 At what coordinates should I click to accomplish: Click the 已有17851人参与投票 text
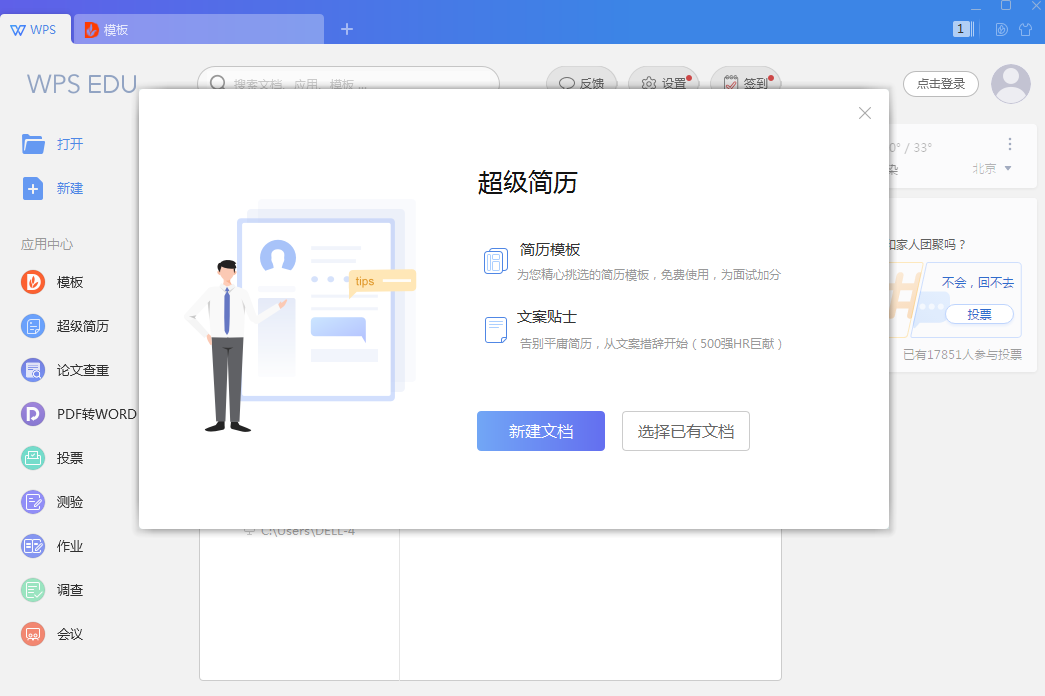(962, 355)
